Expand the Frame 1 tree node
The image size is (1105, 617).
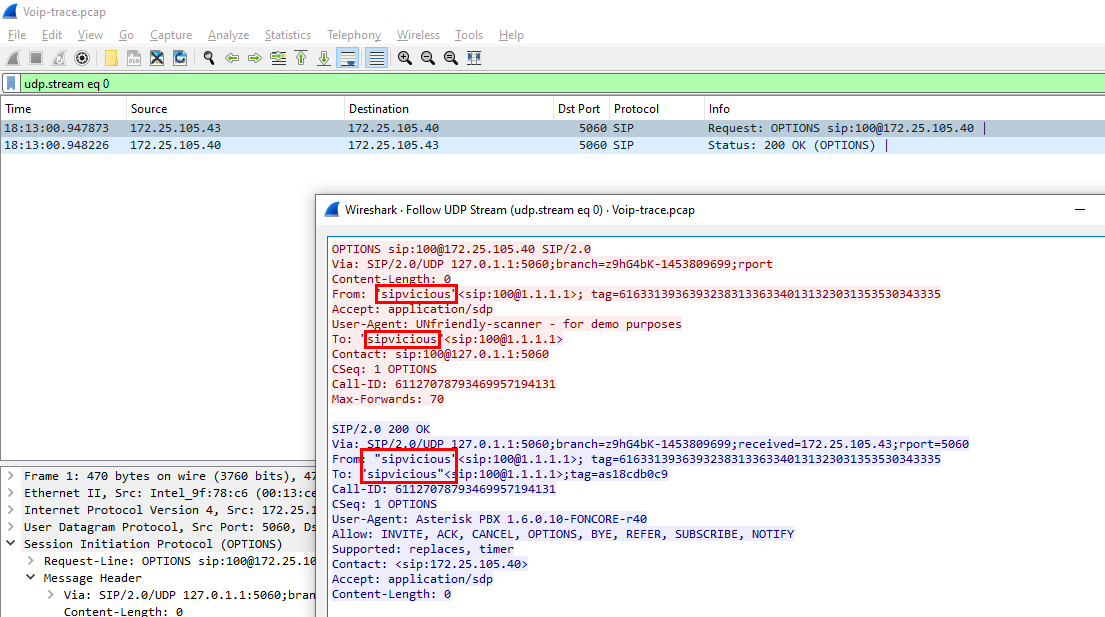tap(11, 476)
